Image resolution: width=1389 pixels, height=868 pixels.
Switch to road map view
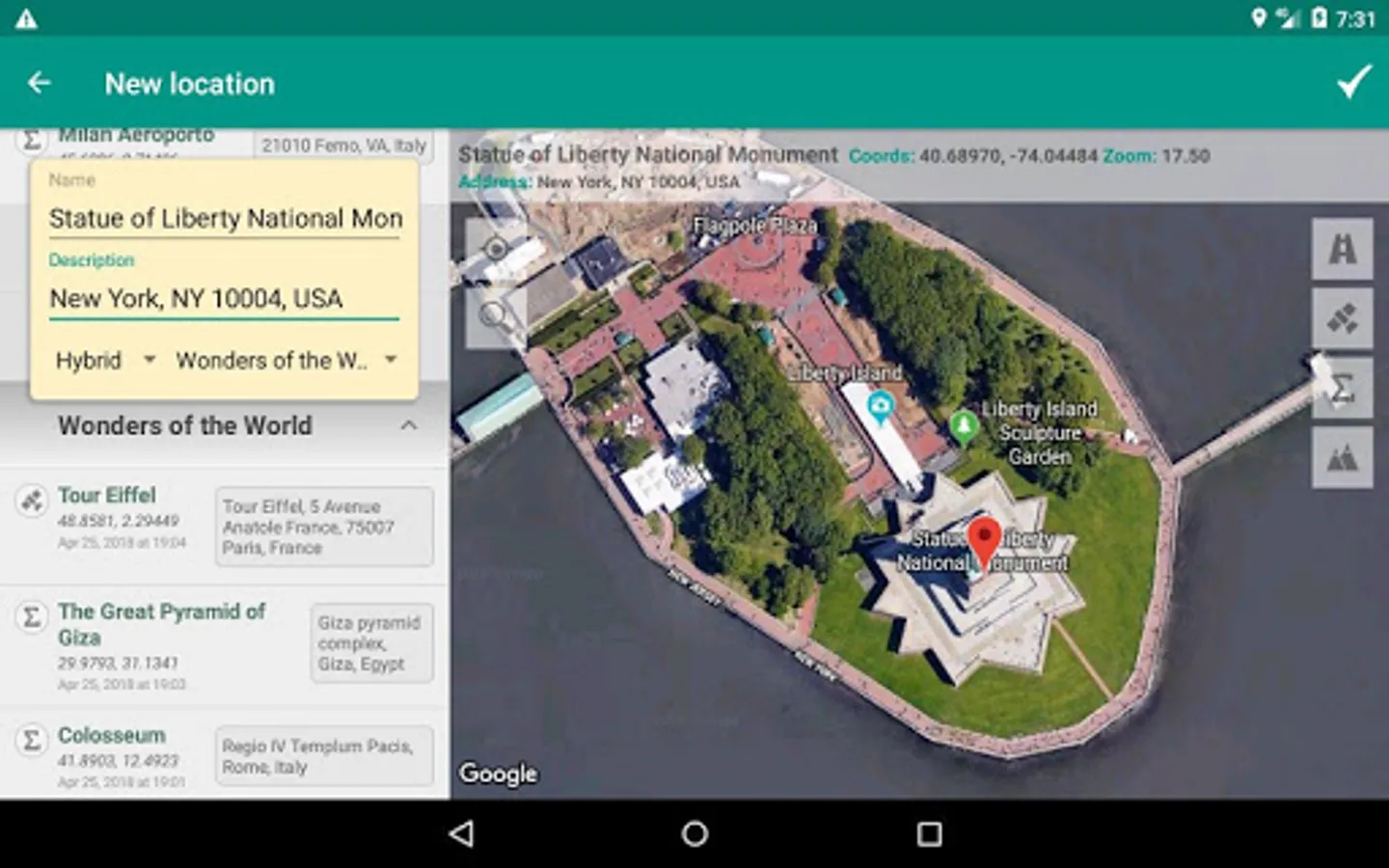(1342, 249)
